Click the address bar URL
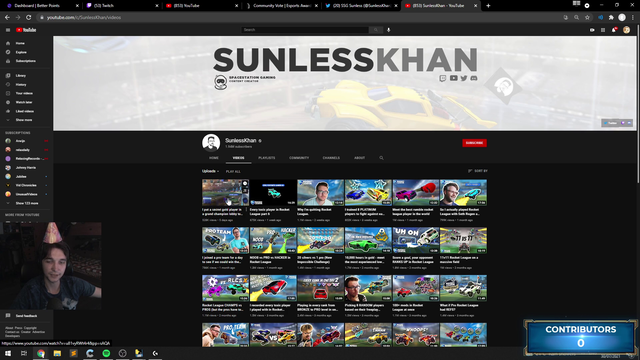The height and width of the screenshot is (360, 640). (84, 18)
